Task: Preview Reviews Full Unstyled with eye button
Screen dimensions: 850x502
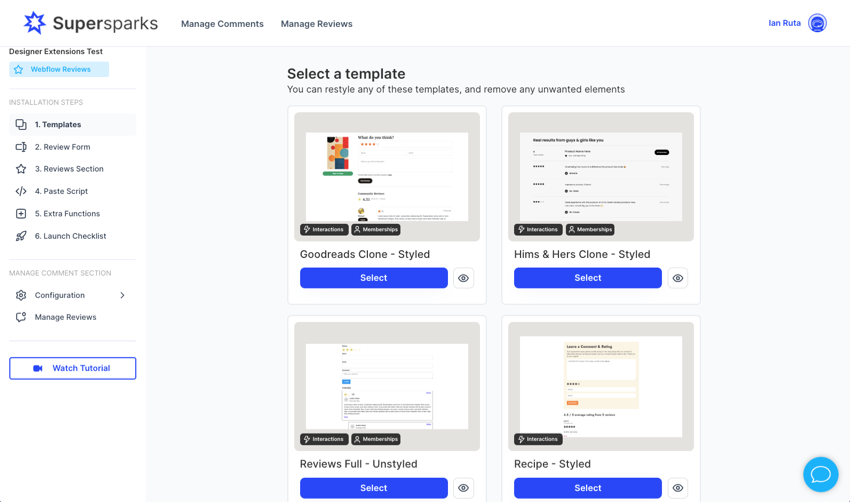Action: (x=463, y=488)
